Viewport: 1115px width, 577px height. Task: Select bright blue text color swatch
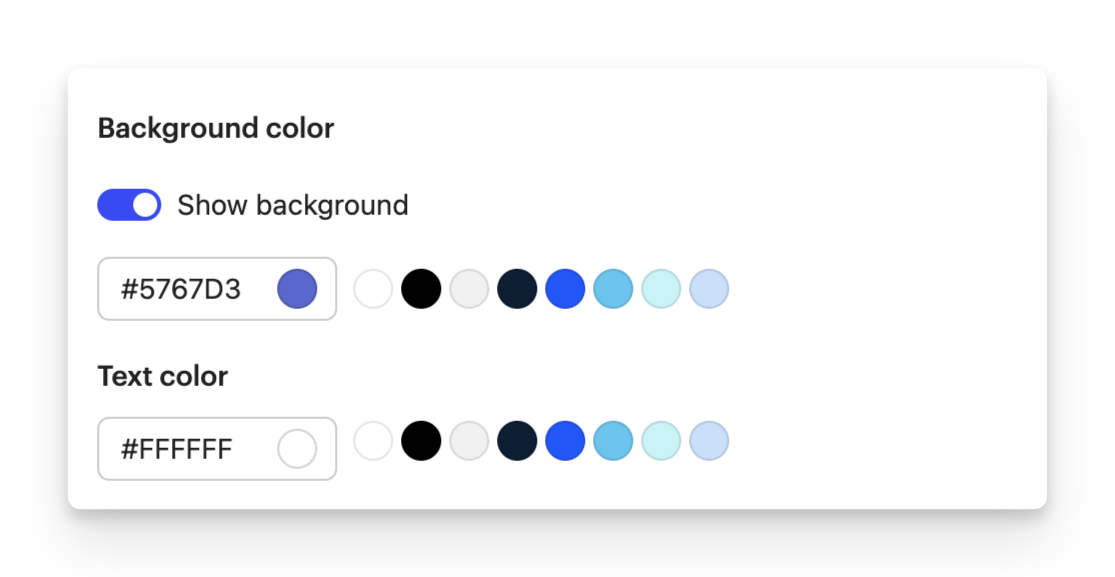point(565,441)
